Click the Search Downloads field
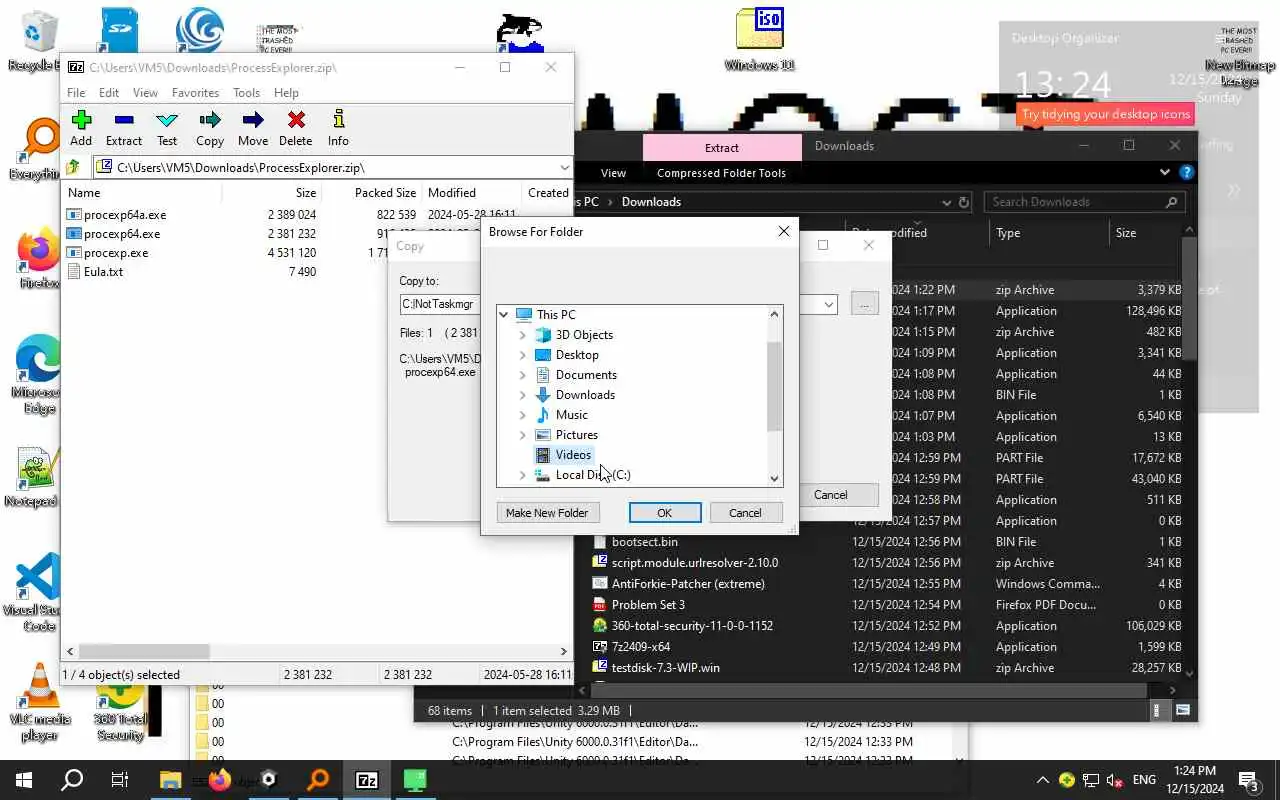Viewport: 1280px width, 800px height. coord(1075,202)
